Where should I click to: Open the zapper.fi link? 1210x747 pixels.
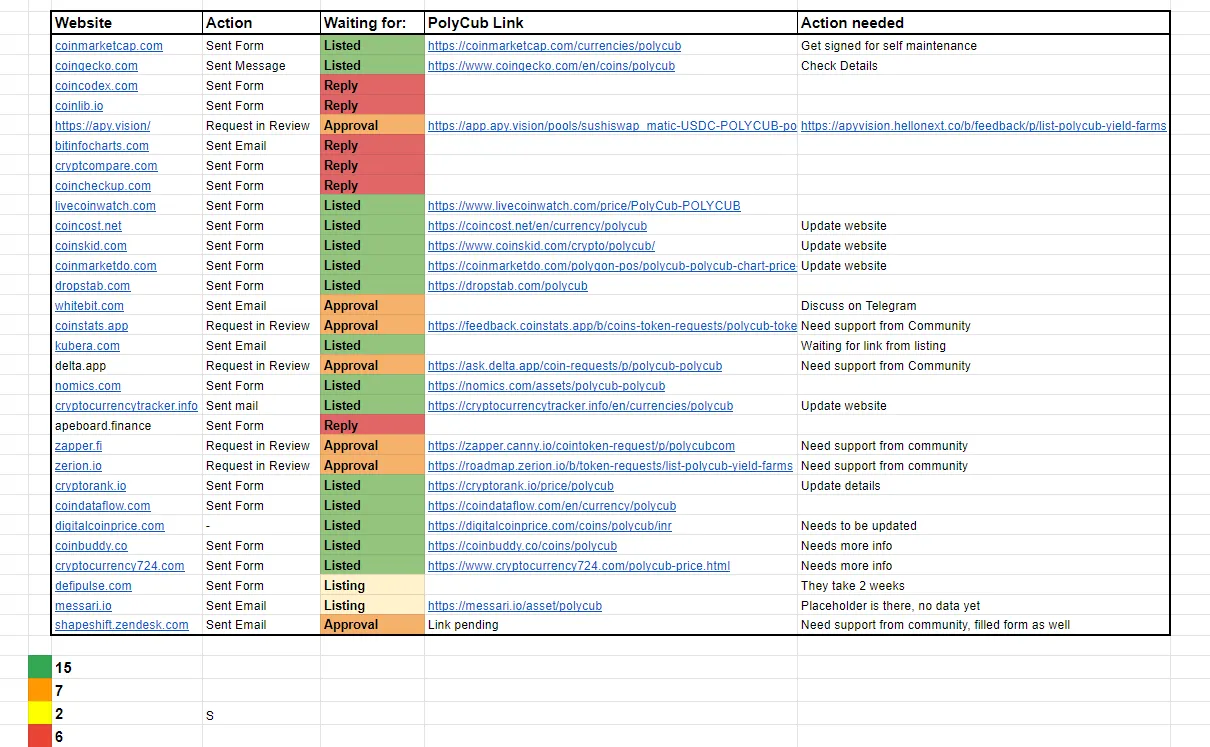[x=78, y=446]
